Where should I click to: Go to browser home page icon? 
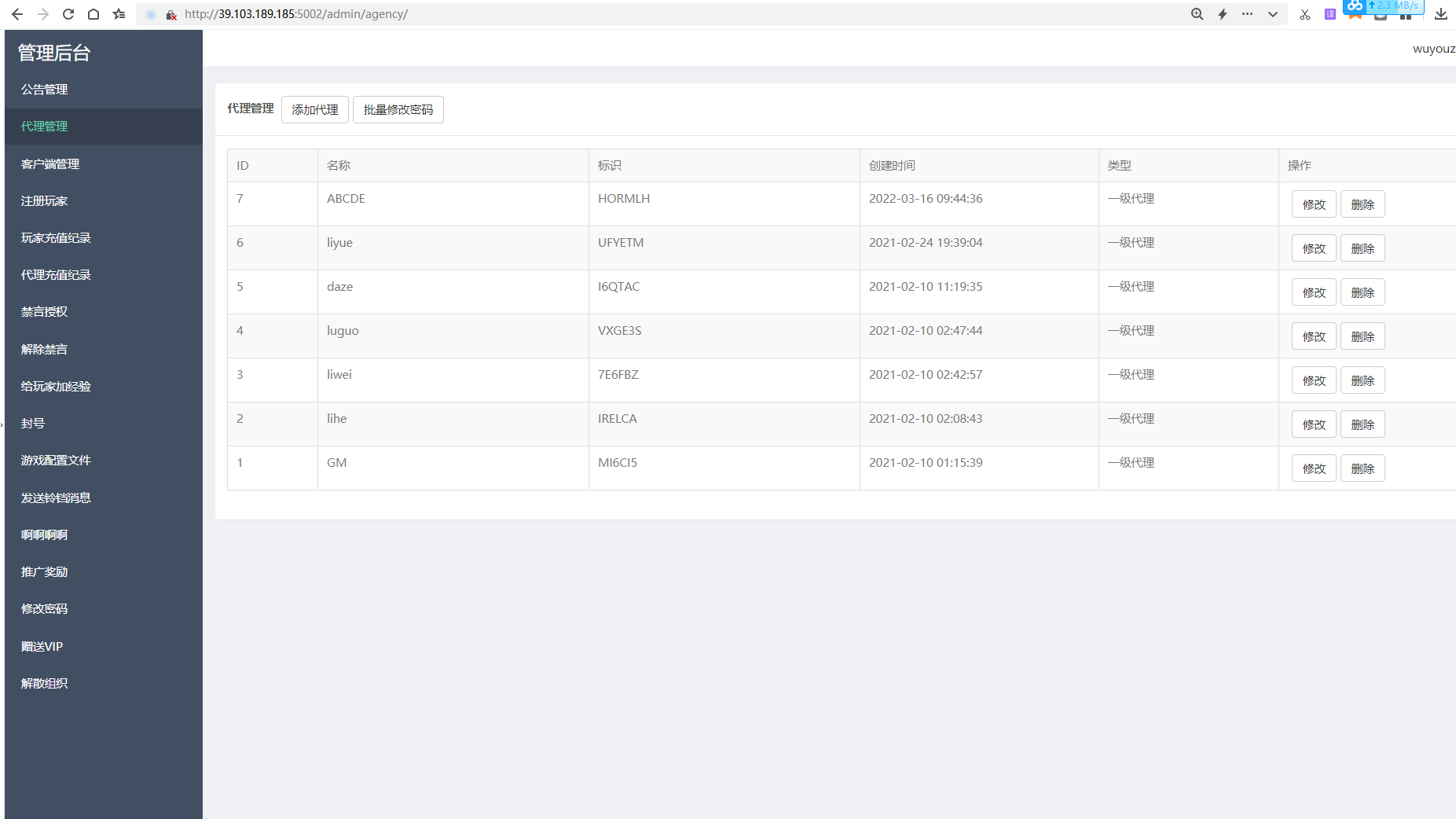click(x=94, y=14)
